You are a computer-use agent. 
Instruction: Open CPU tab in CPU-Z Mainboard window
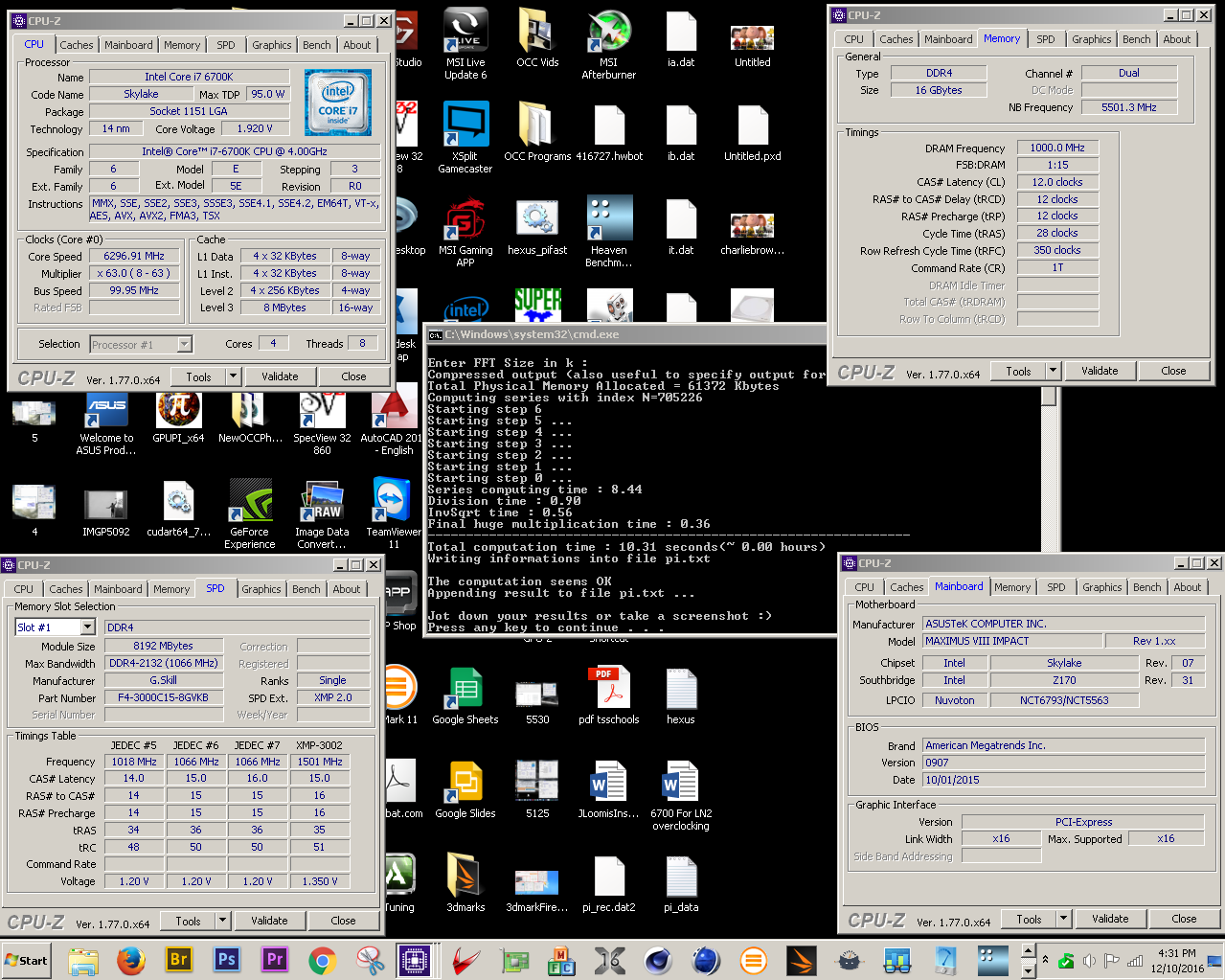tap(865, 587)
